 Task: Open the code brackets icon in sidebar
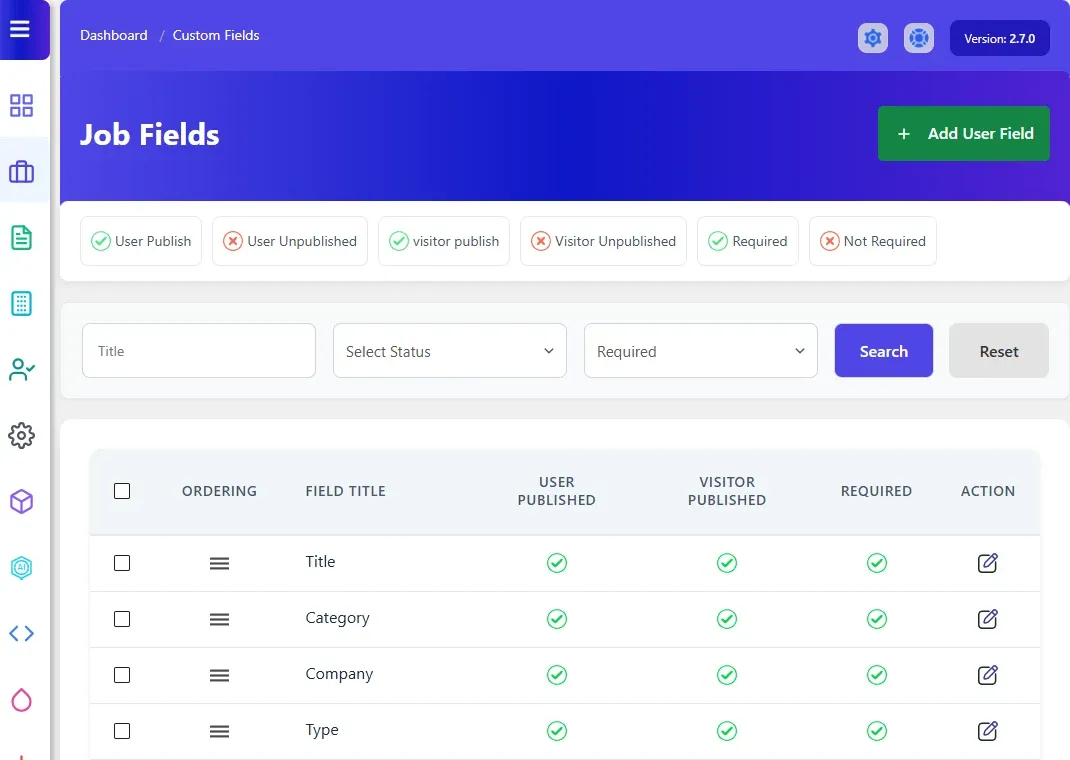tap(21, 633)
